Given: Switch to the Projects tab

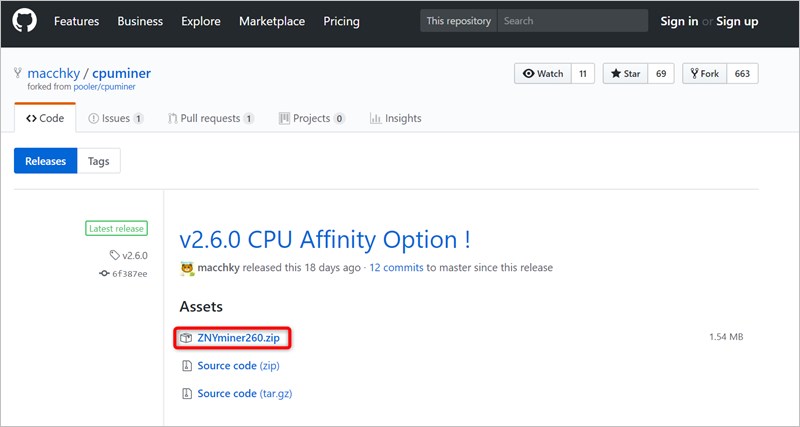Looking at the screenshot, I should 312,118.
